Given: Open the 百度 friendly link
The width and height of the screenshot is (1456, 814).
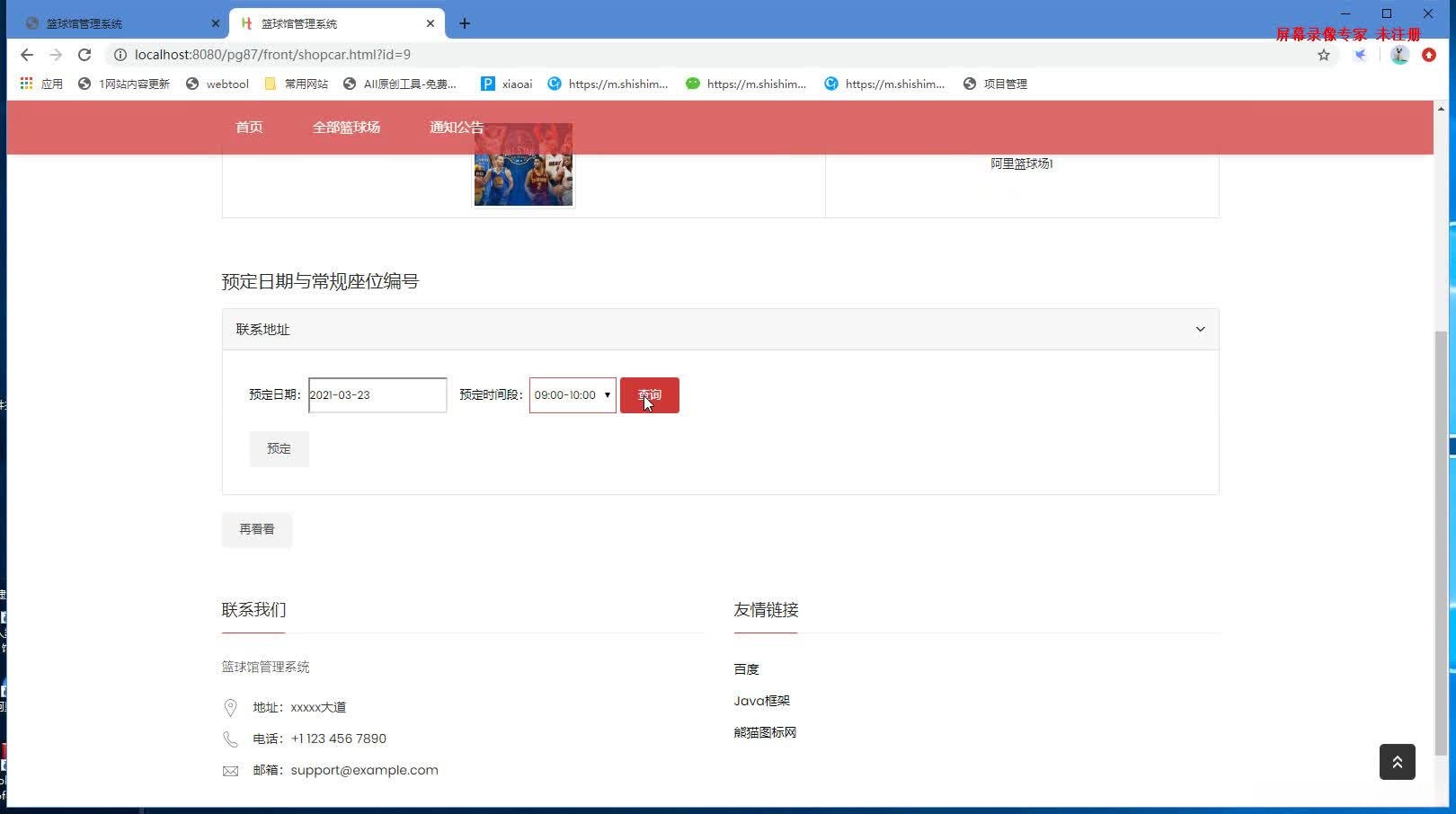Looking at the screenshot, I should click(746, 668).
